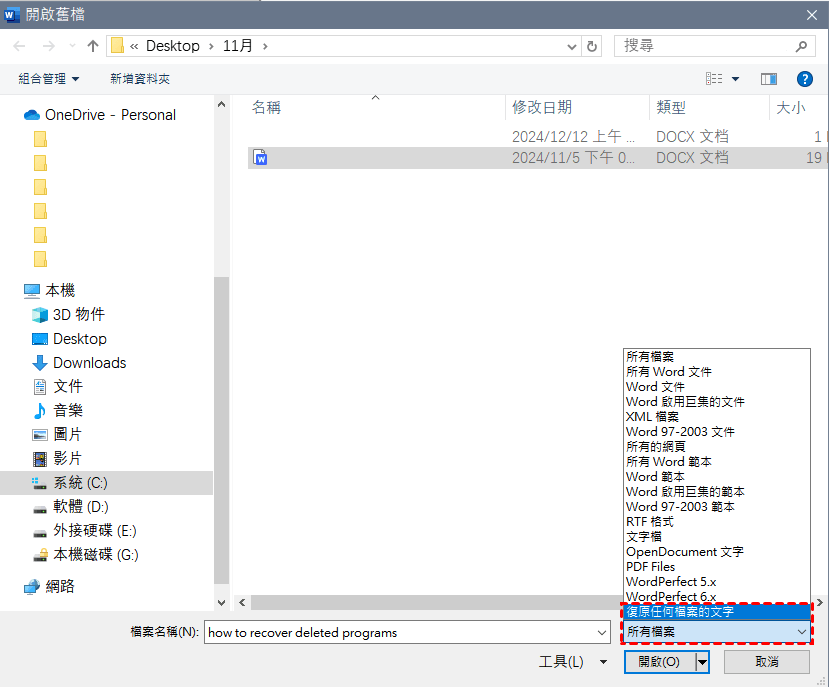
Task: Select 本機磁碟 (G:) drive
Action: pos(86,555)
